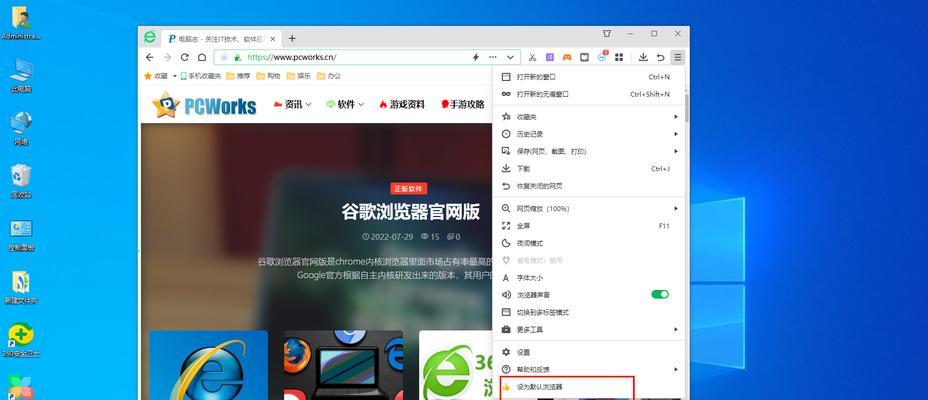Select 360安全卫士 desktop icon
The image size is (928, 400).
(21, 340)
